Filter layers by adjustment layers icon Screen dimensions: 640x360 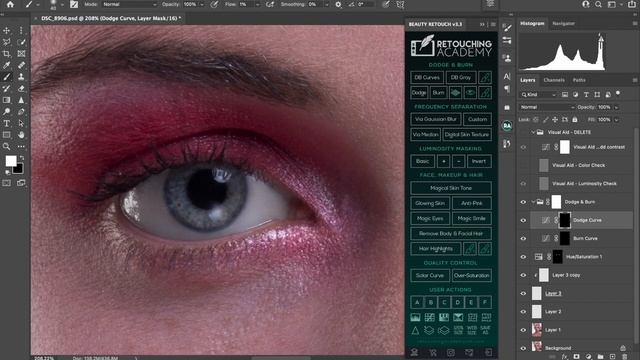576,94
